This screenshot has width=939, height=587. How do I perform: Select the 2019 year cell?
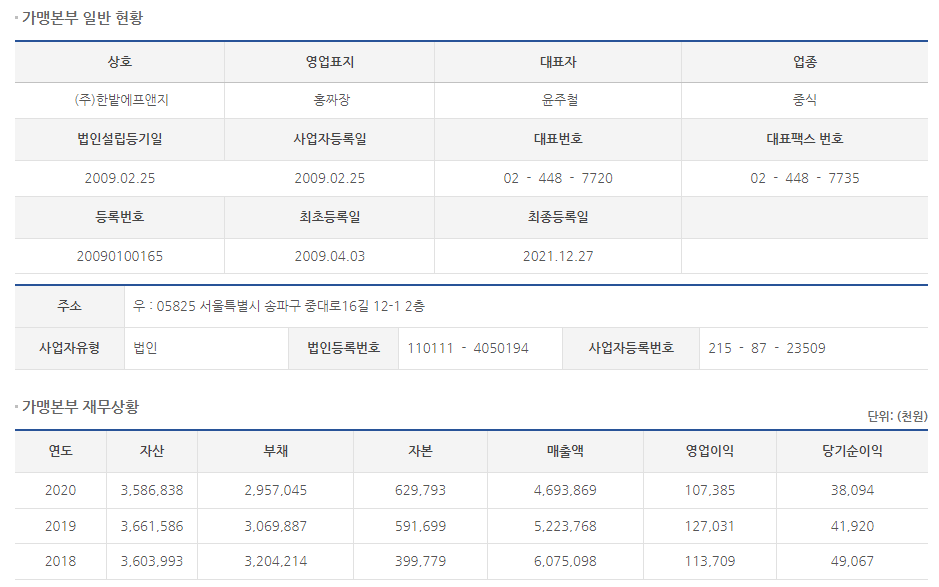[x=60, y=526]
